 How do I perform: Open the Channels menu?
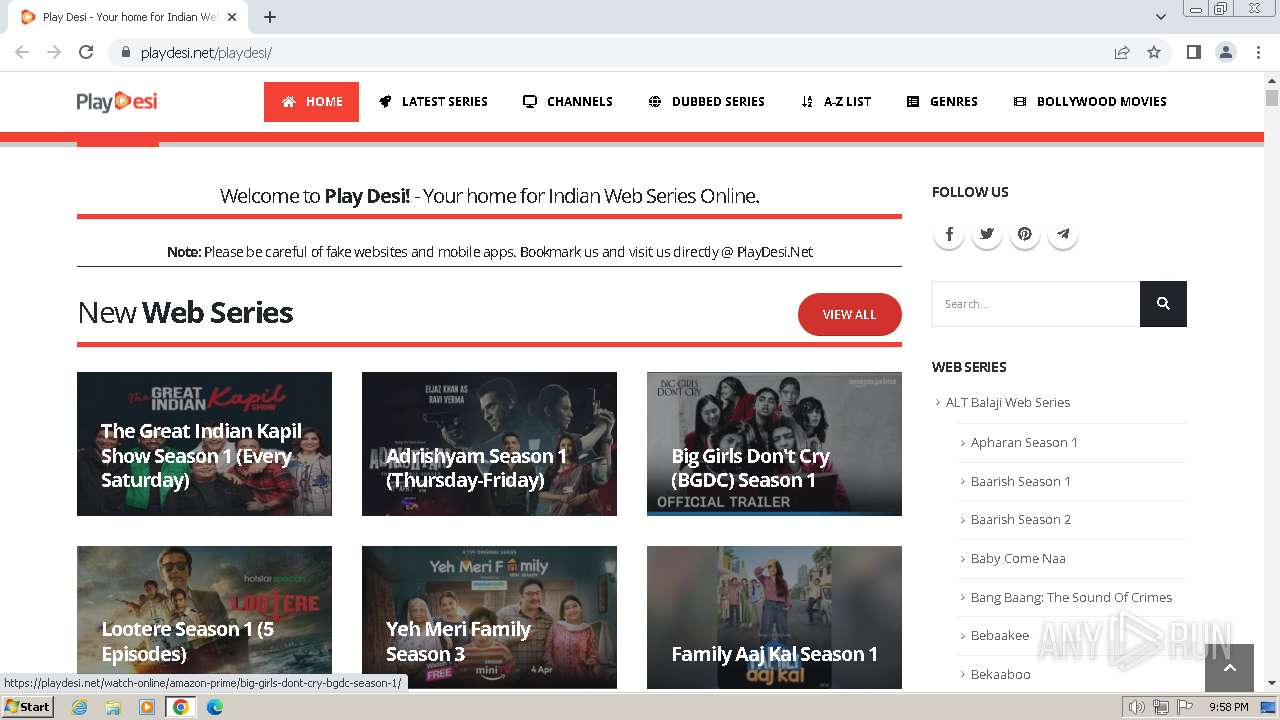tap(567, 102)
